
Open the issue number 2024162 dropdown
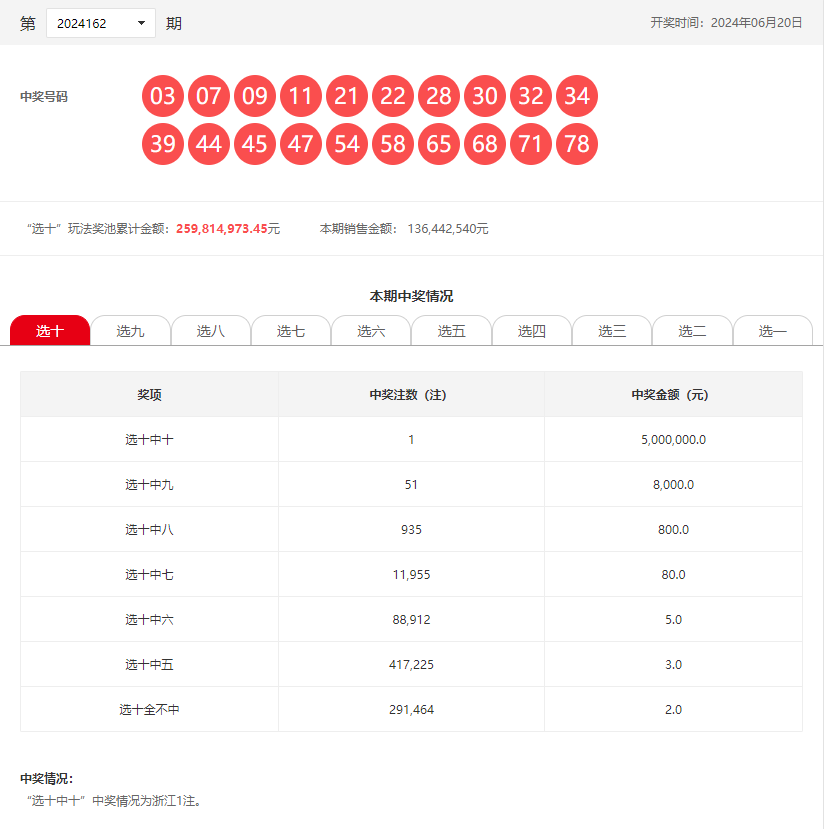pos(101,23)
